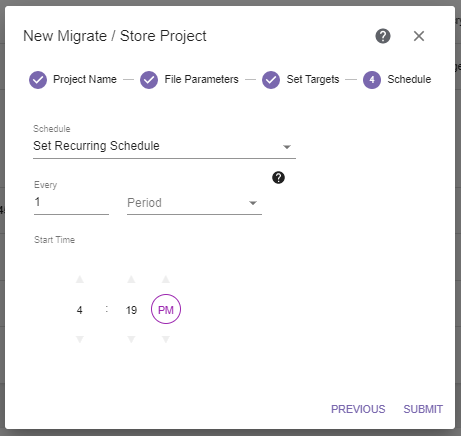Toggle the PM circle button

click(x=166, y=309)
